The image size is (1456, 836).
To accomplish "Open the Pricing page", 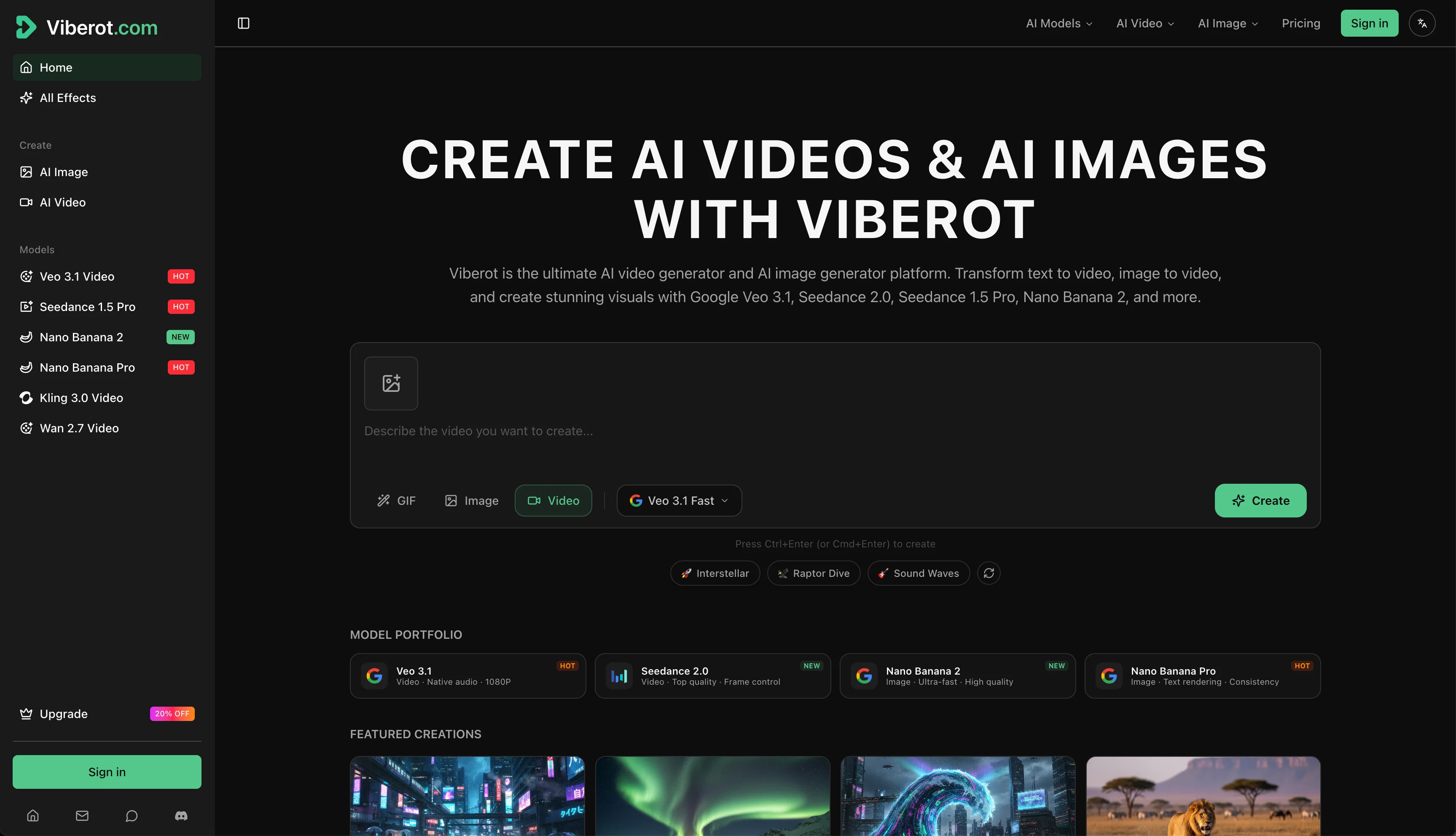I will (1301, 23).
